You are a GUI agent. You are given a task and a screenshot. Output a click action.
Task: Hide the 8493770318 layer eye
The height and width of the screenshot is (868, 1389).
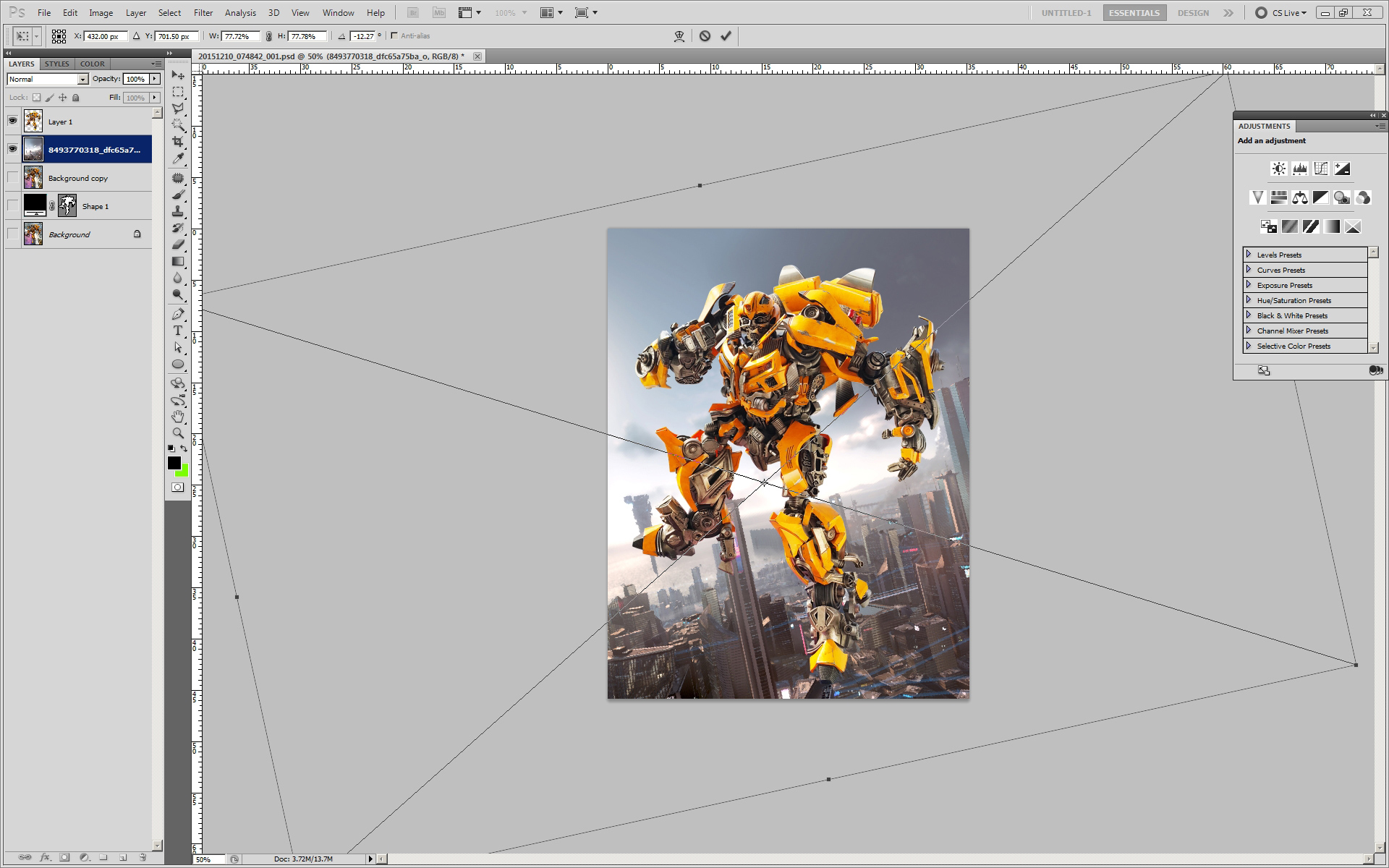[x=13, y=149]
